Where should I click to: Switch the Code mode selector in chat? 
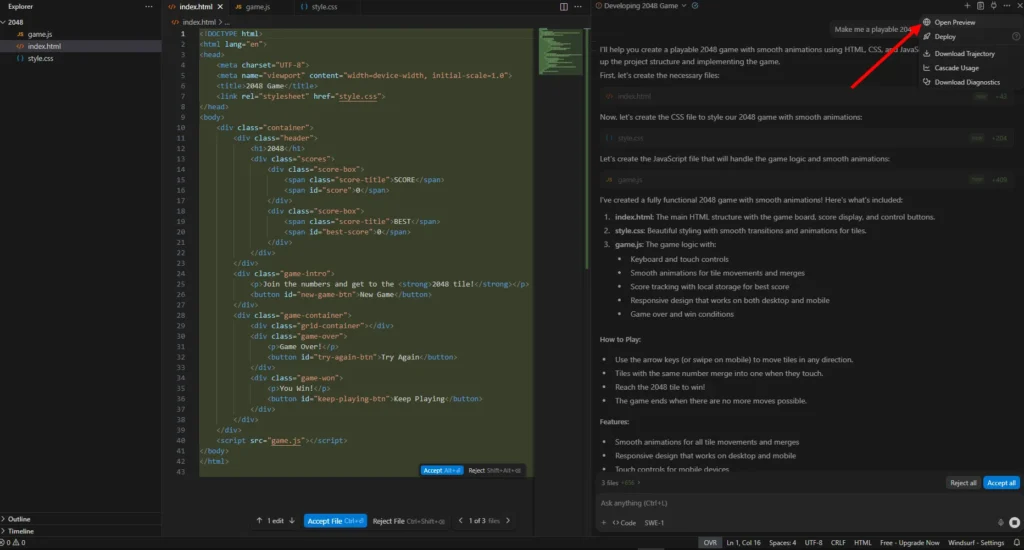coord(624,523)
